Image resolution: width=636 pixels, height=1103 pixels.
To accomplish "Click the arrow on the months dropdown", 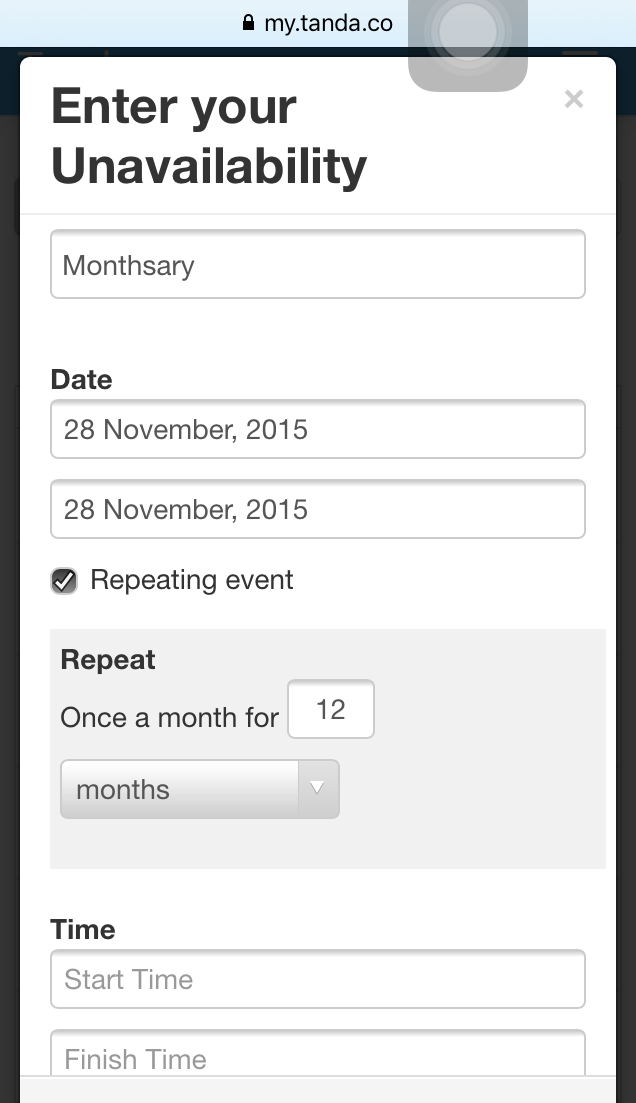I will (x=318, y=789).
